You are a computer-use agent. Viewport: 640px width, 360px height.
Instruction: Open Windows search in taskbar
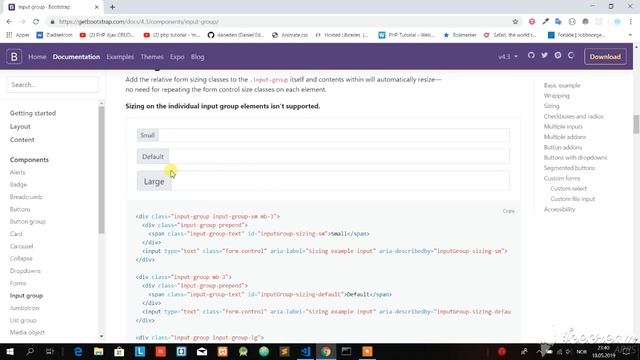[x=30, y=351]
